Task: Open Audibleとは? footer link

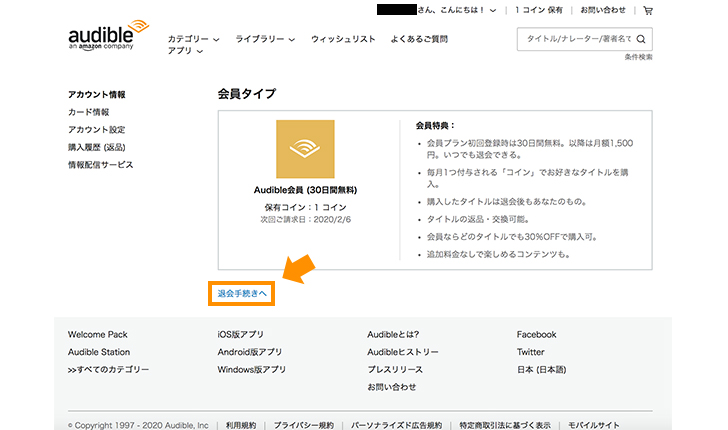Action: (x=393, y=334)
